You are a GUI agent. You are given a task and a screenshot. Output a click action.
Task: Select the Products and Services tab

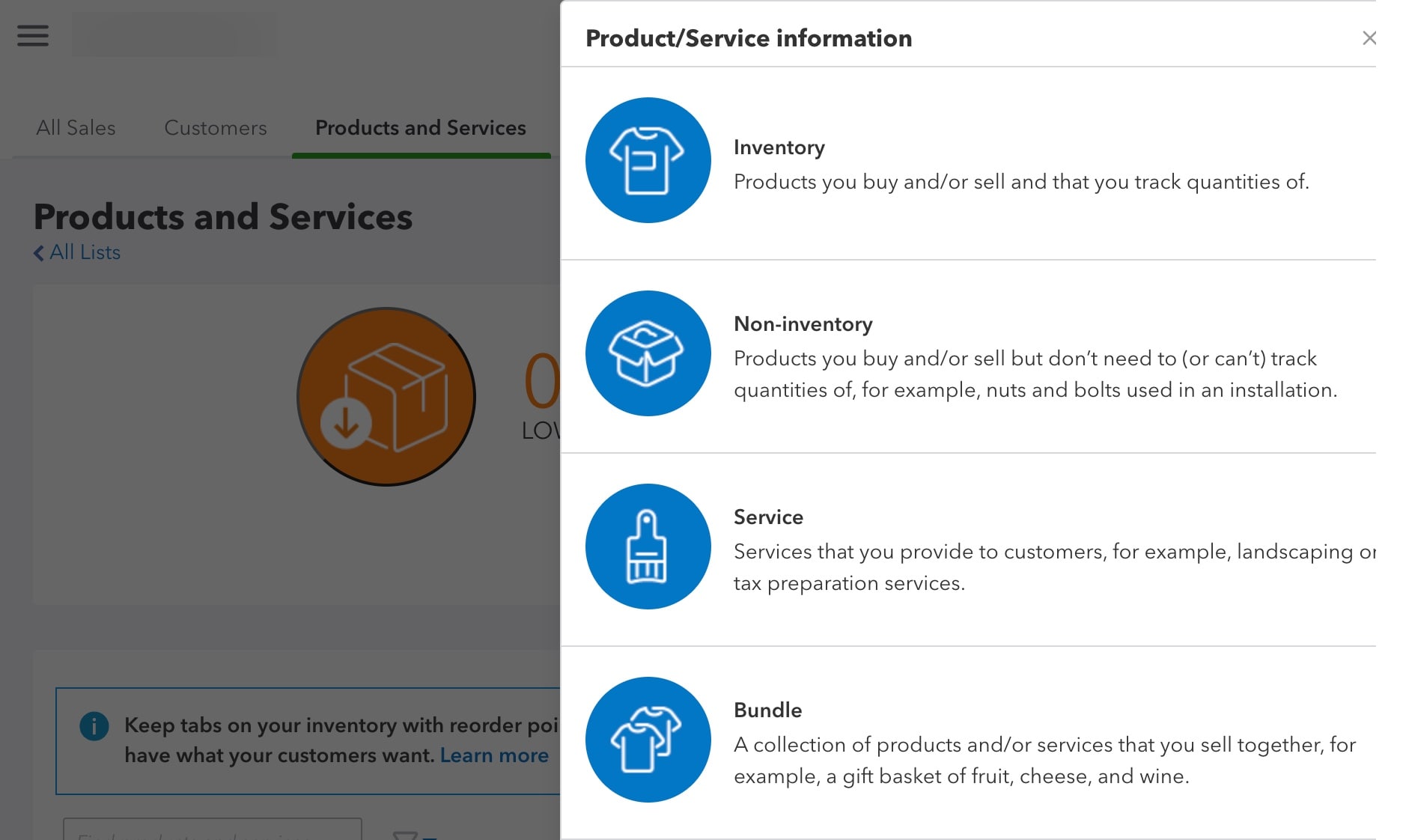coord(421,128)
